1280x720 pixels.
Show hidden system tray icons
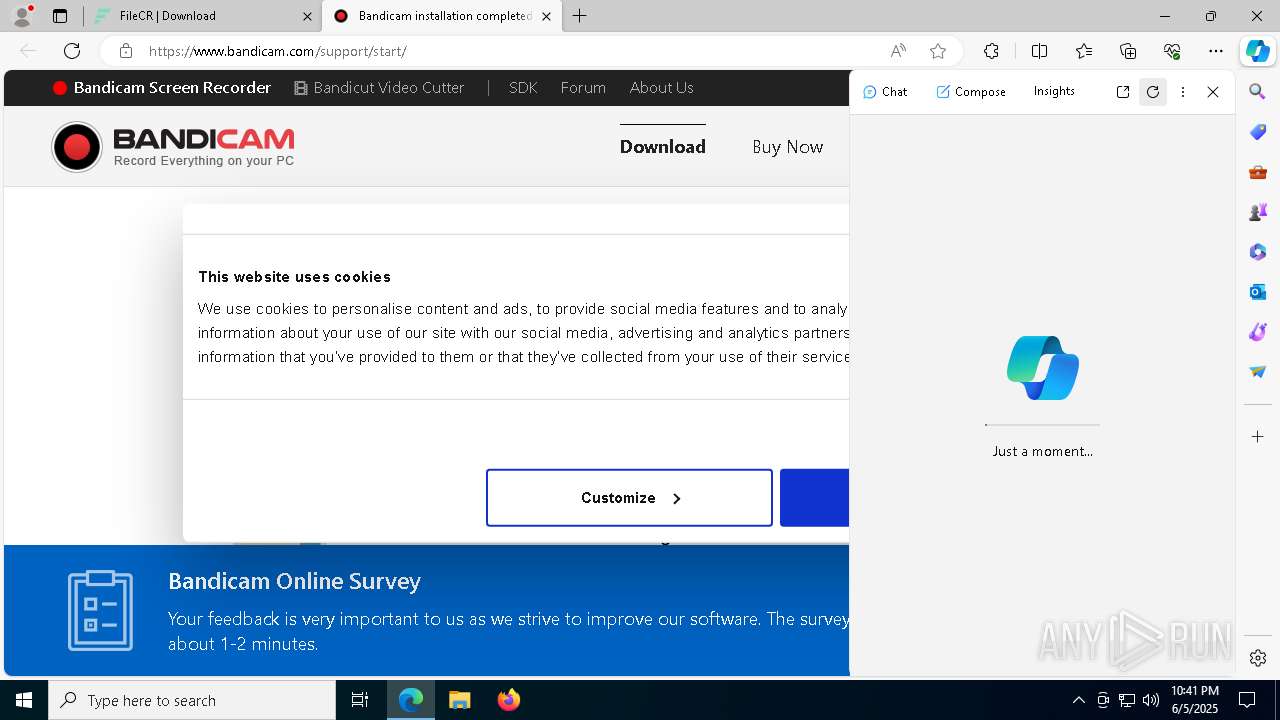point(1078,700)
